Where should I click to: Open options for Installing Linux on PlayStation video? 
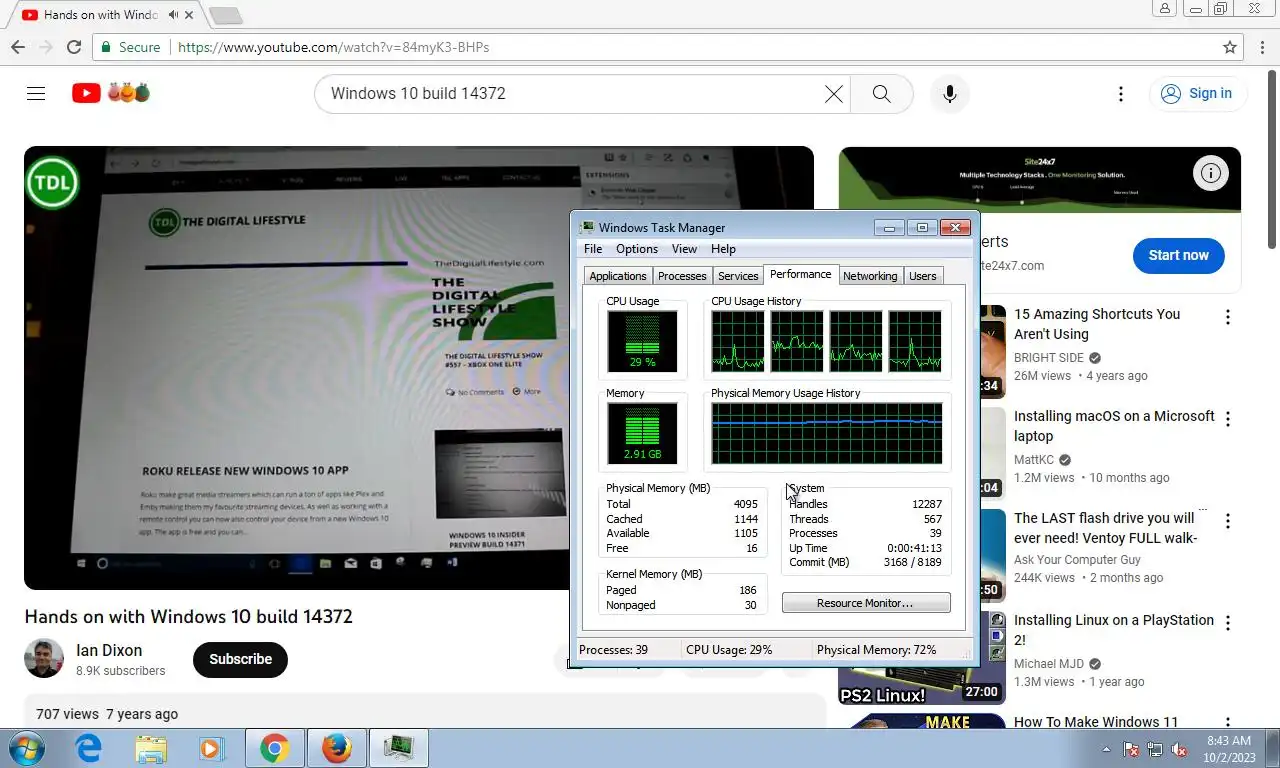(1227, 623)
